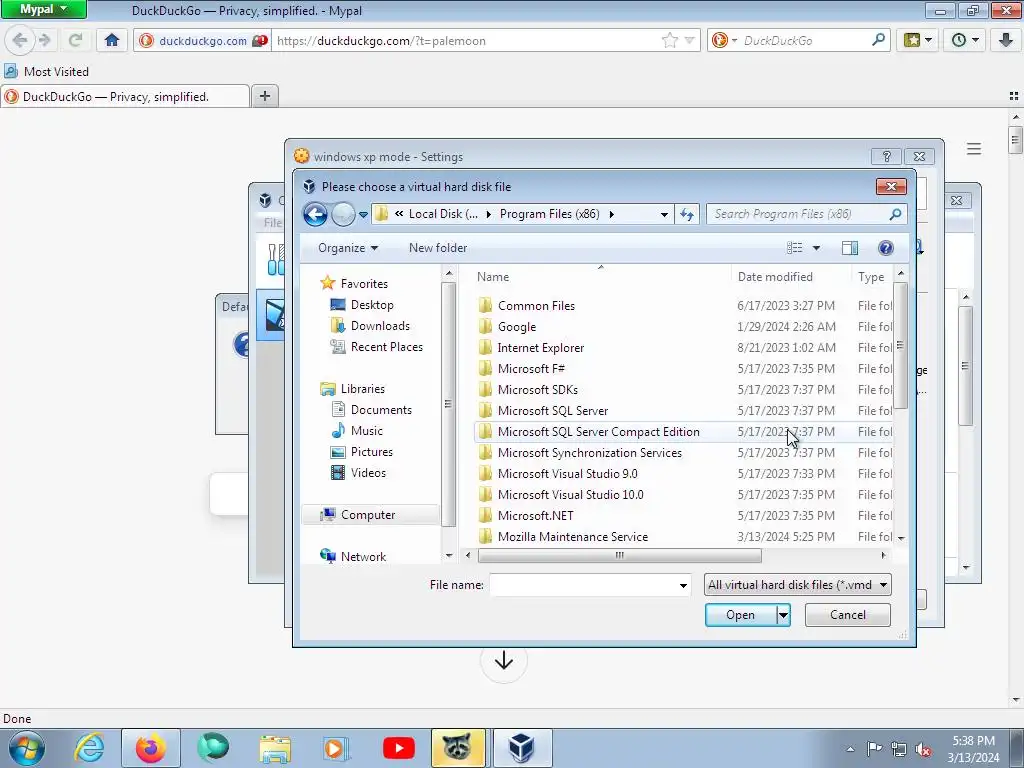Open Recent Places in Favorites
The width and height of the screenshot is (1024, 768).
click(387, 347)
